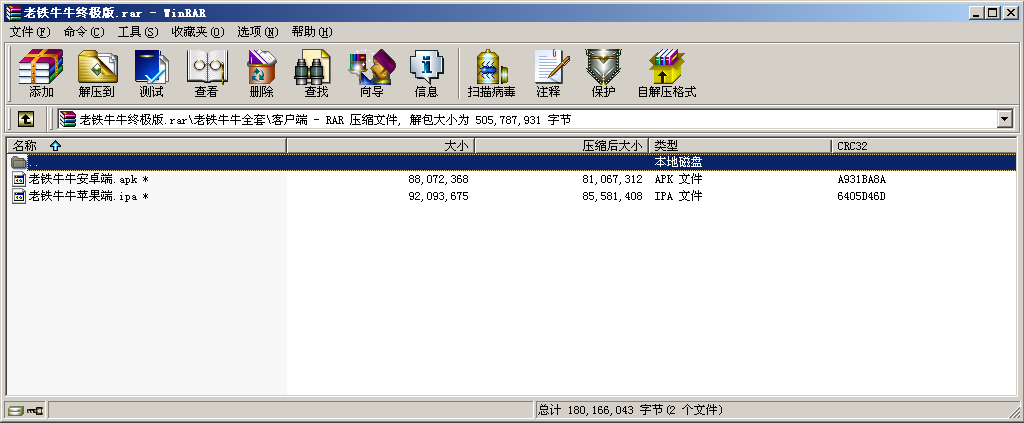Expand the archive path dropdown arrow
Screen dimensions: 1024x423
1004,120
